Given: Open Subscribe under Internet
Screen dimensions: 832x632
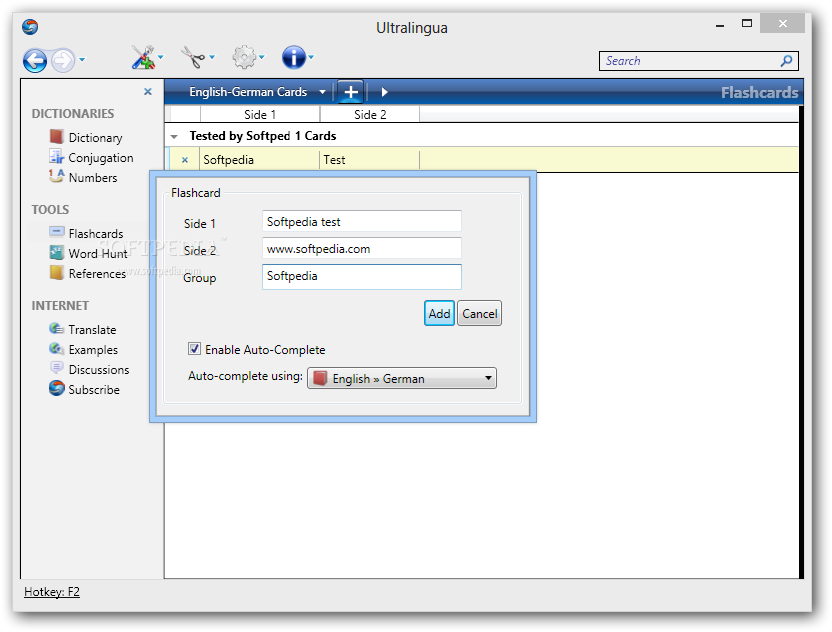Looking at the screenshot, I should click(x=84, y=389).
